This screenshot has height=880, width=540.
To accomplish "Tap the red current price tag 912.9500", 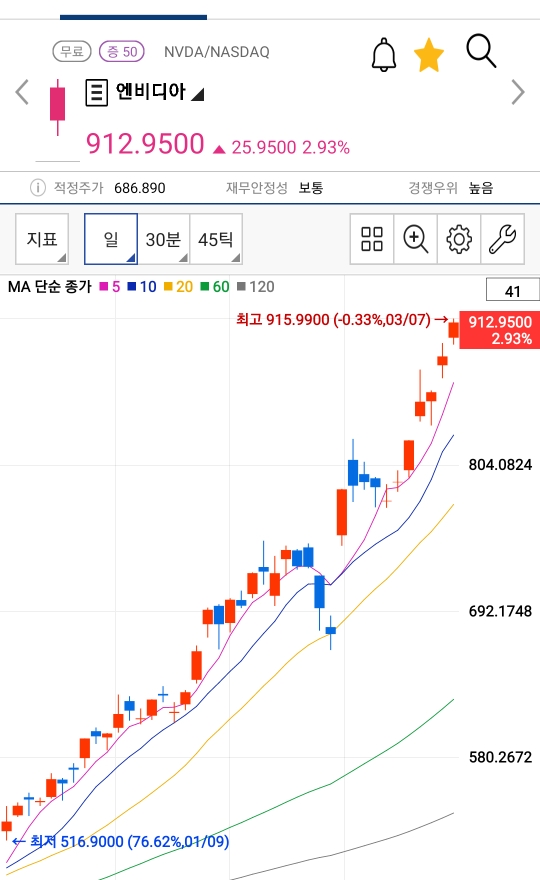I will [500, 330].
